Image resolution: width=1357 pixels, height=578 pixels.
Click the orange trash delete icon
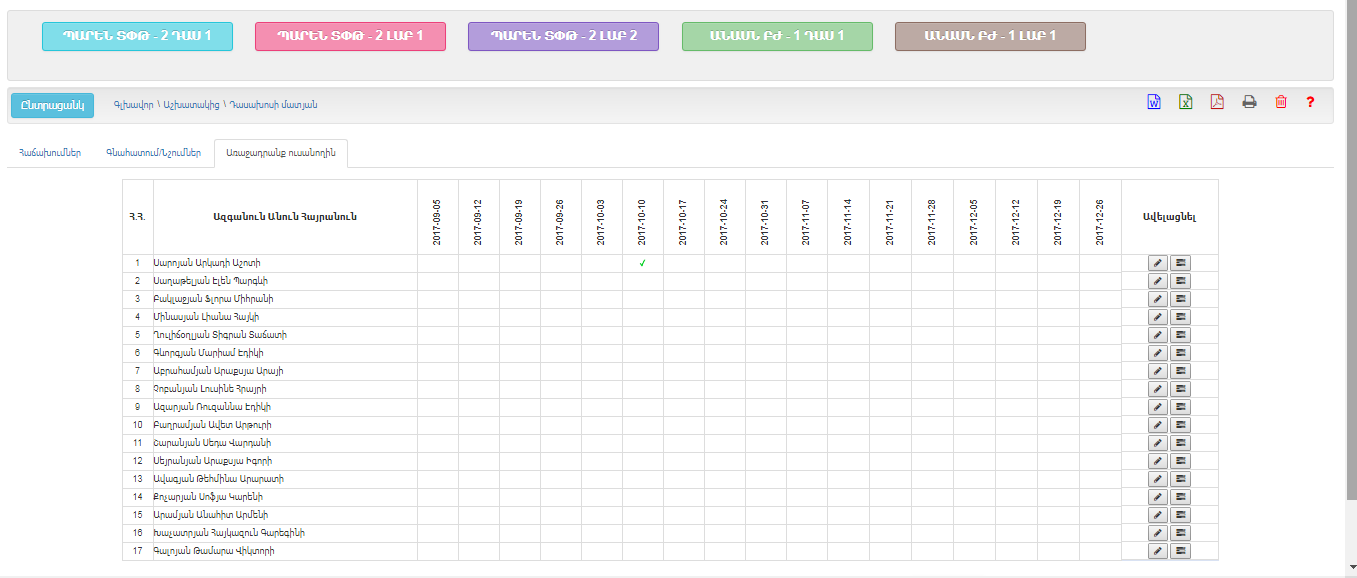[1280, 102]
